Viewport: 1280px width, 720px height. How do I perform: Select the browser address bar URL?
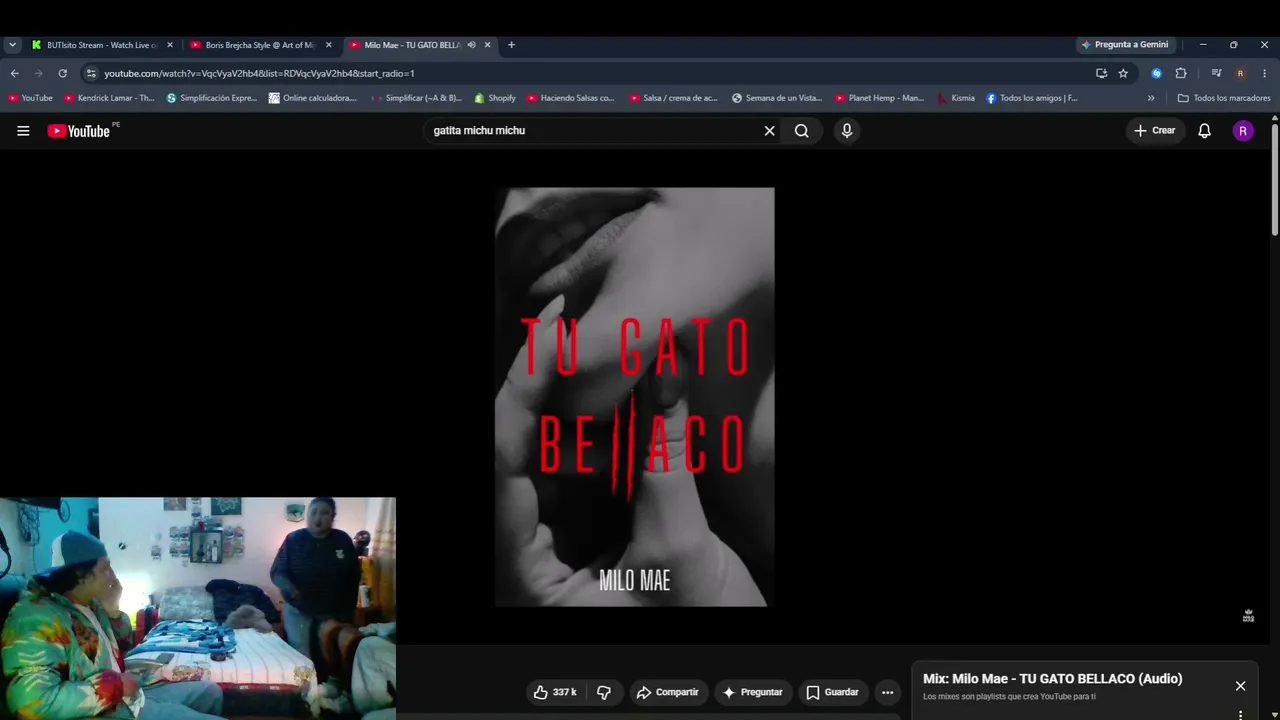(259, 73)
